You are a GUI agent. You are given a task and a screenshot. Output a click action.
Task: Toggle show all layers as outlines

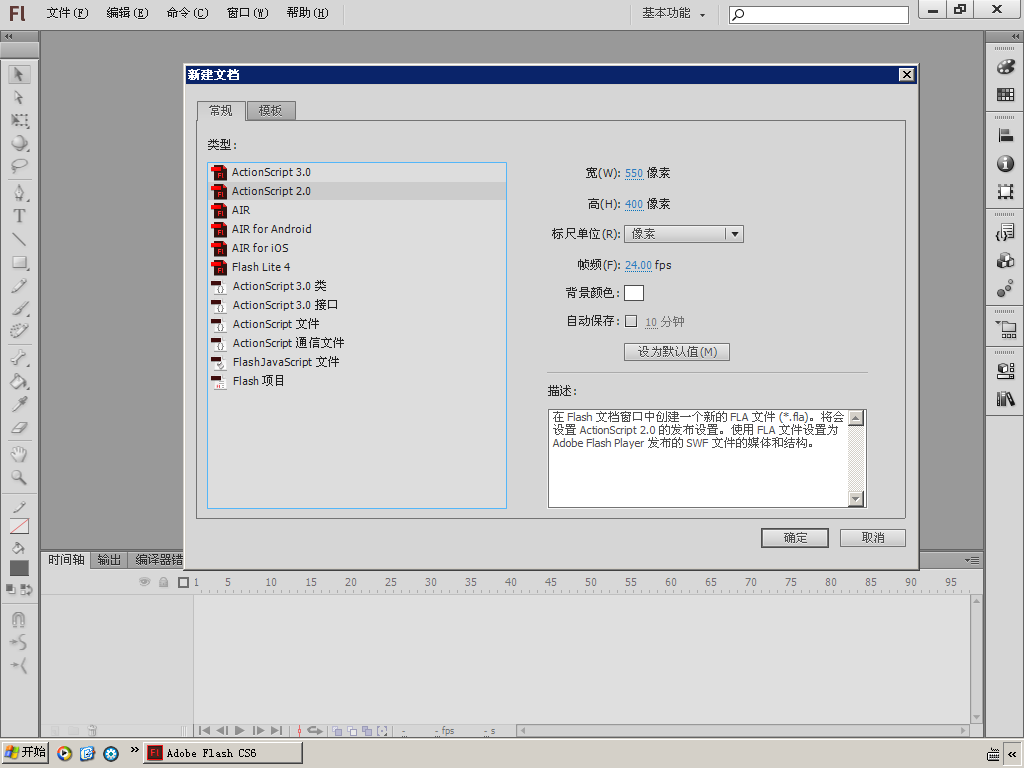coord(184,582)
